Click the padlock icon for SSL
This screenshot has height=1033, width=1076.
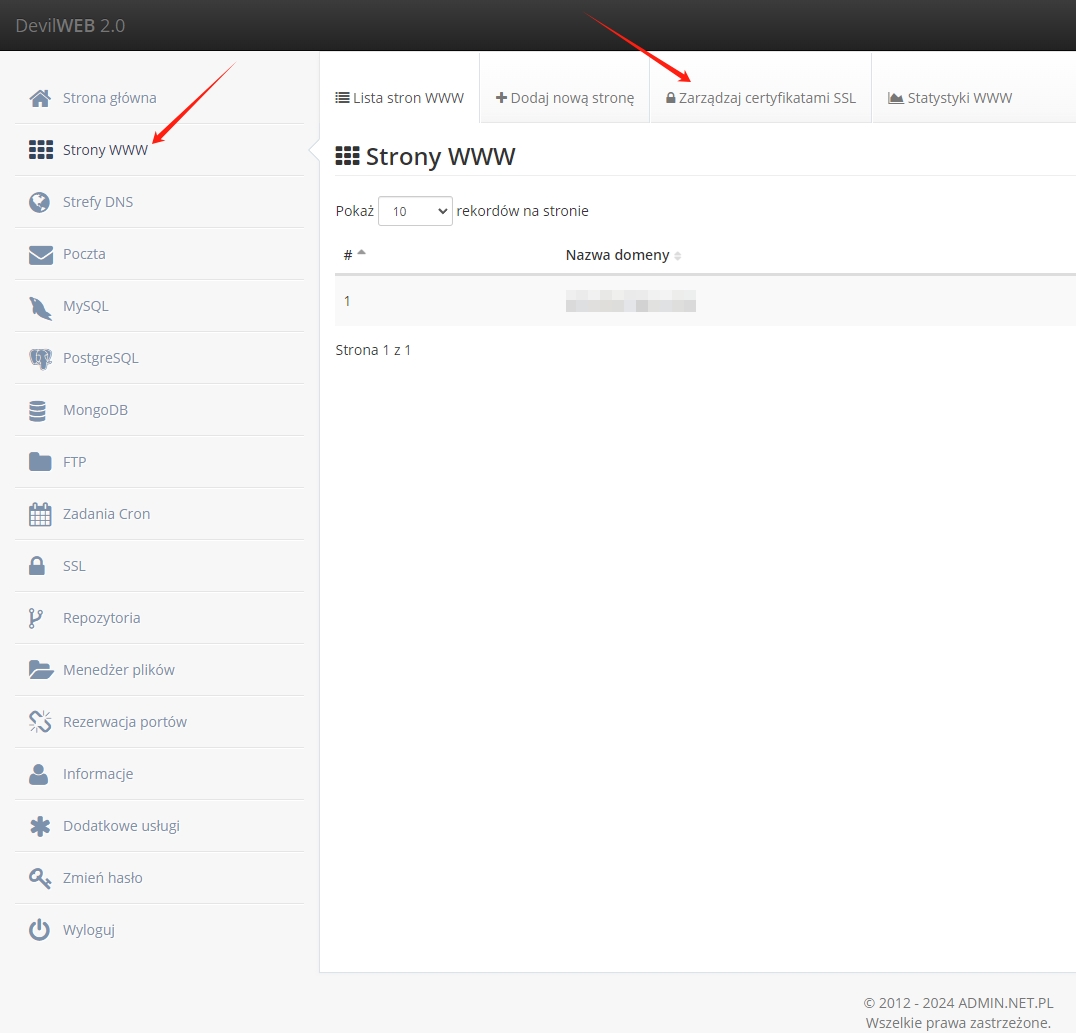click(38, 566)
